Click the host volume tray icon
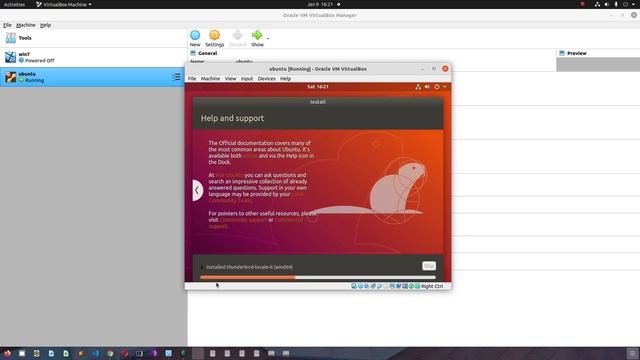640x360 pixels. click(607, 4)
